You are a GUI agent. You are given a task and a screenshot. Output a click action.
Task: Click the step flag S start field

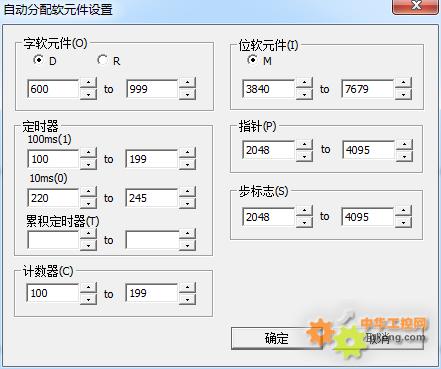click(269, 217)
